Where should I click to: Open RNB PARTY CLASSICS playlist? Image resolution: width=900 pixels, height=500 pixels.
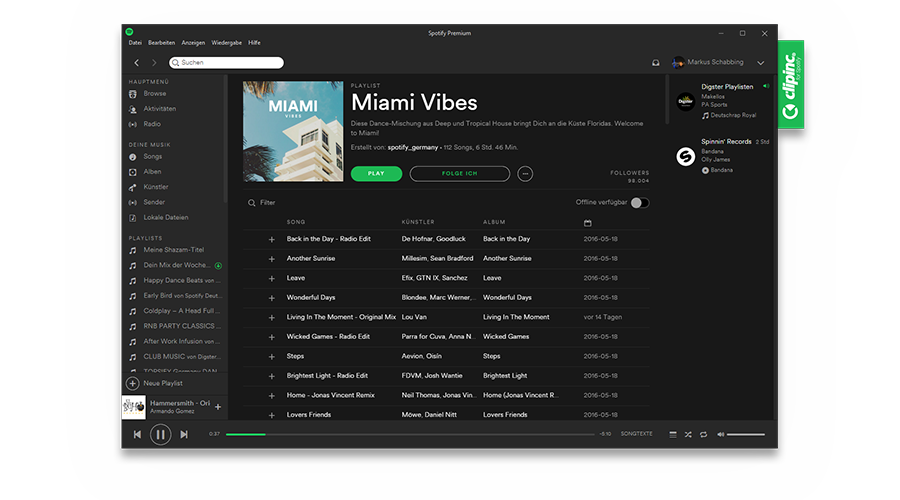click(x=181, y=326)
